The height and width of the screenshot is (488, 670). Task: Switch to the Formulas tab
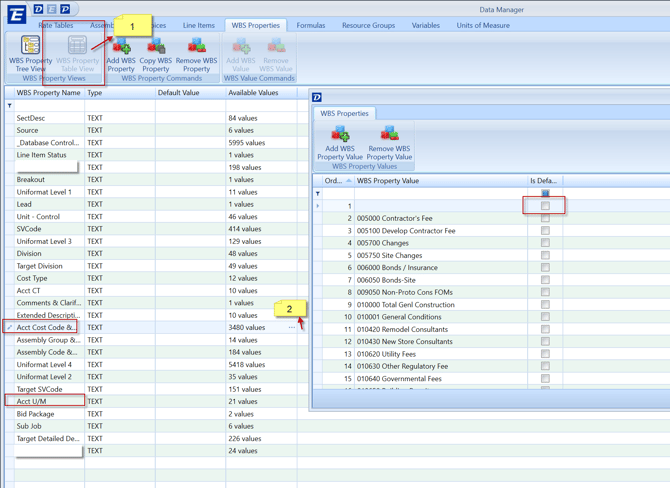click(310, 25)
